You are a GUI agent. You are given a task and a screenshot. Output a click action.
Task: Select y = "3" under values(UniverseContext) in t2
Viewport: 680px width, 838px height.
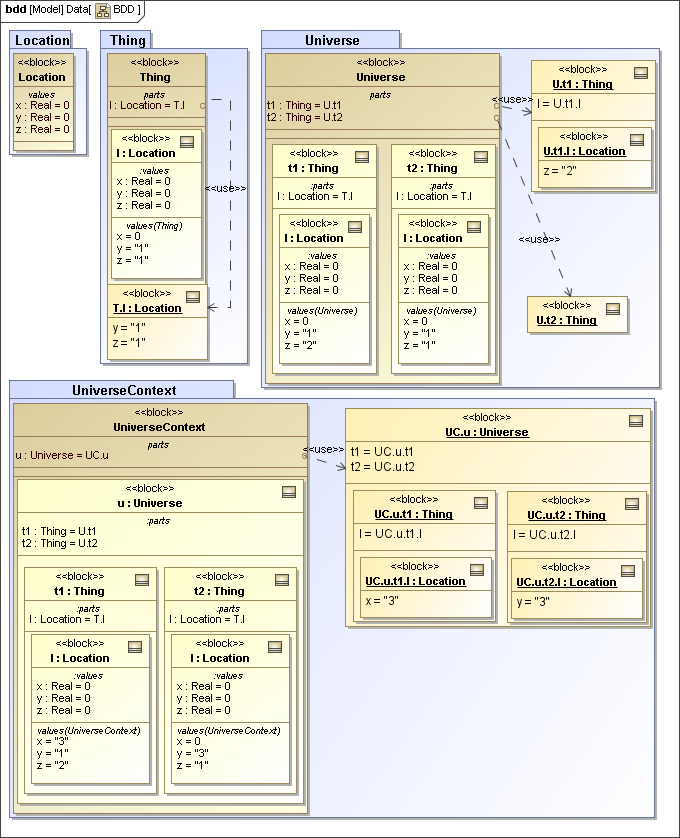193,753
